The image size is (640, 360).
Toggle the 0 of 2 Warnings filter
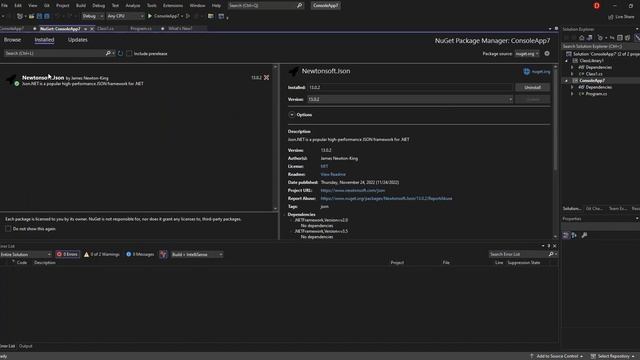tap(102, 254)
